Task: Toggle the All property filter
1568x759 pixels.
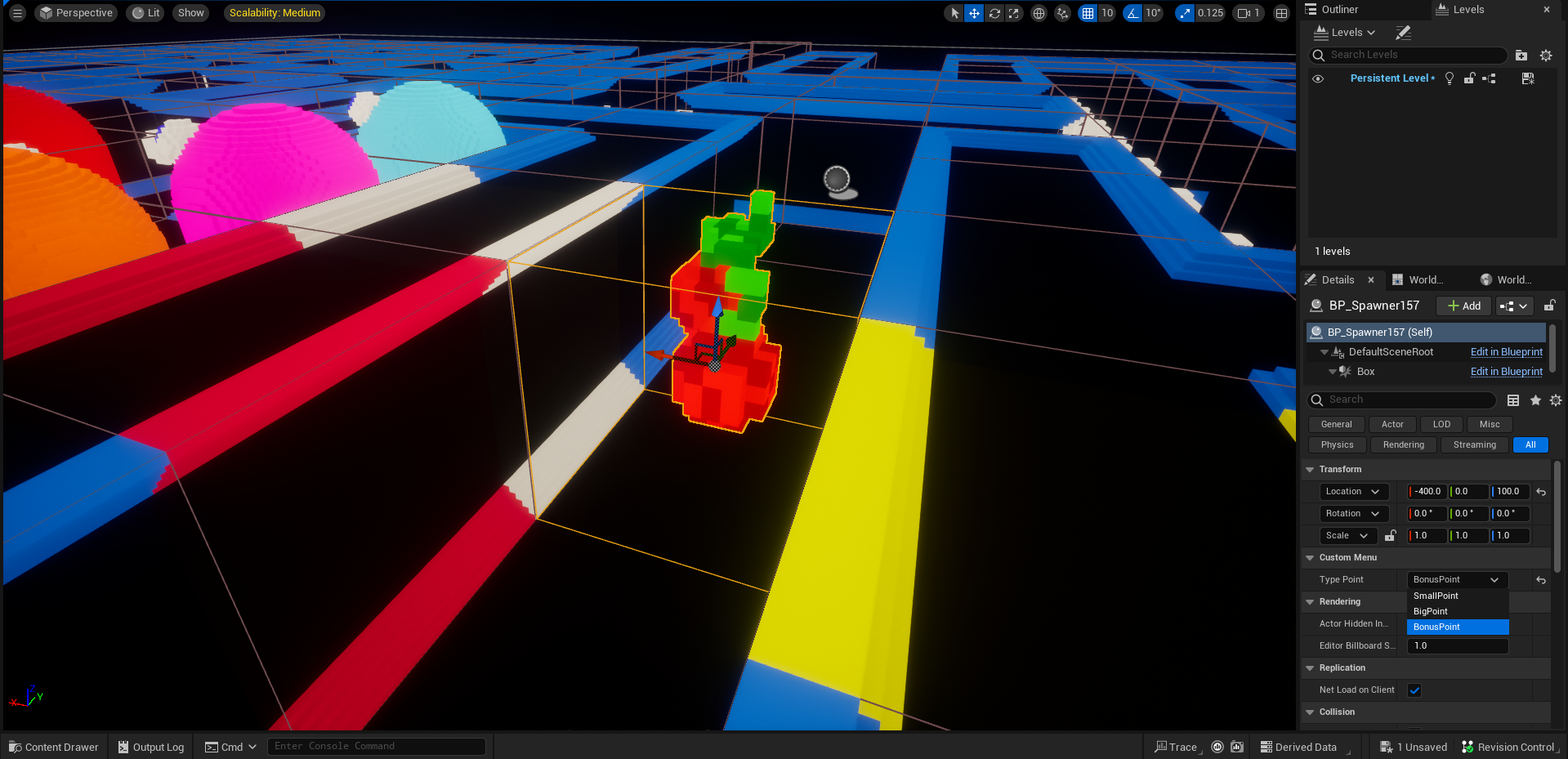Action: pyautogui.click(x=1530, y=445)
